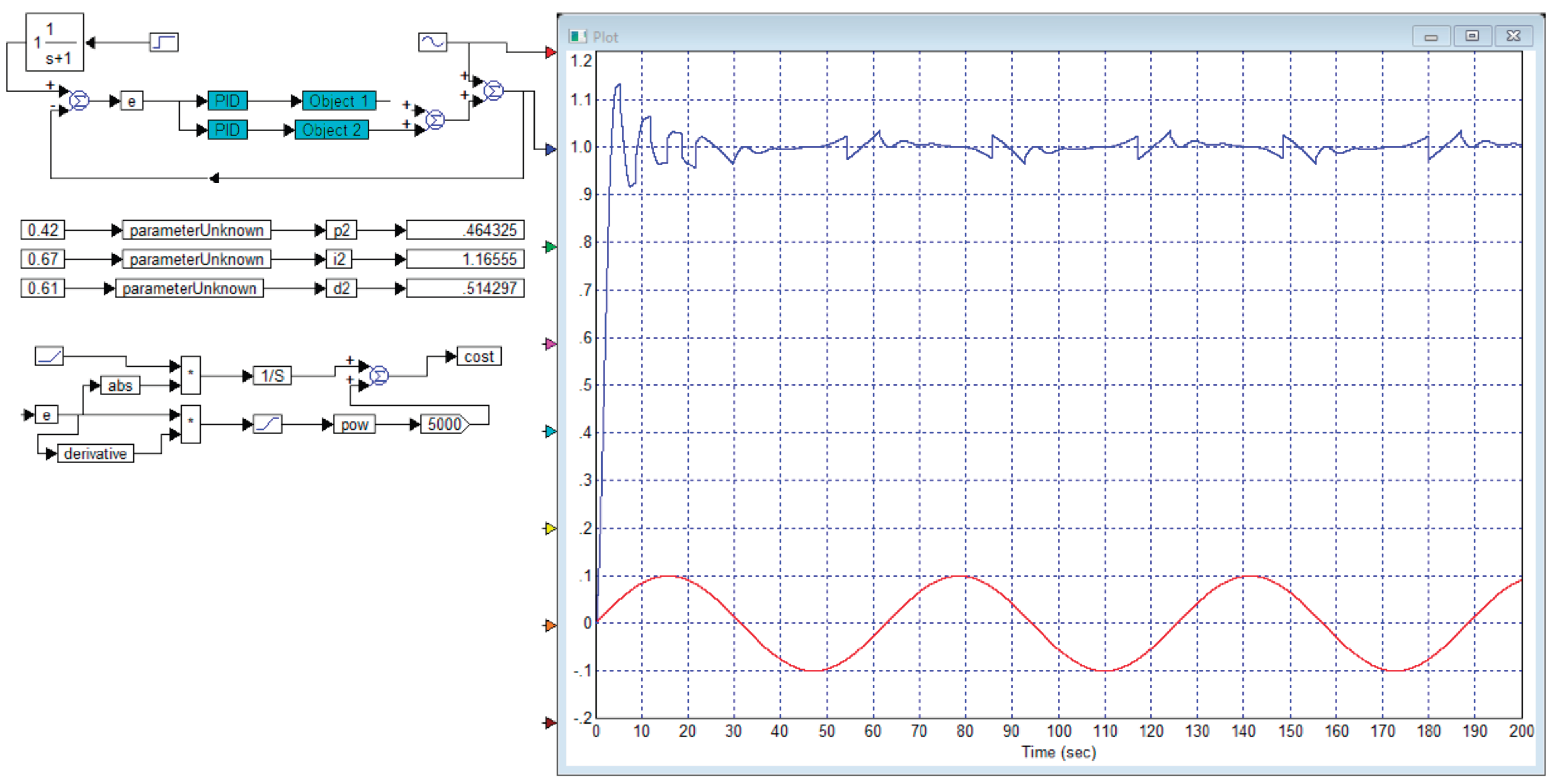Click the step input block icon
The height and width of the screenshot is (784, 1554).
coord(164,42)
